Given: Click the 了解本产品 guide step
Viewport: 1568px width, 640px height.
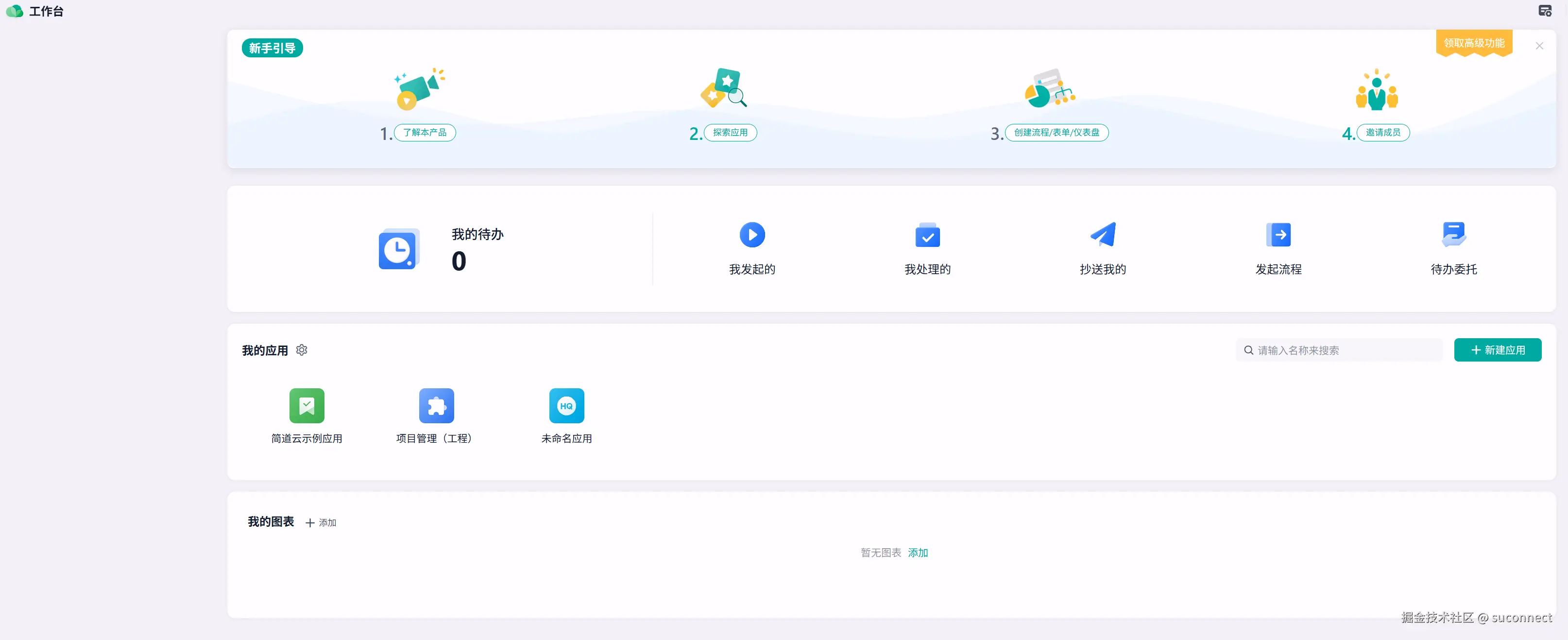Looking at the screenshot, I should [424, 133].
